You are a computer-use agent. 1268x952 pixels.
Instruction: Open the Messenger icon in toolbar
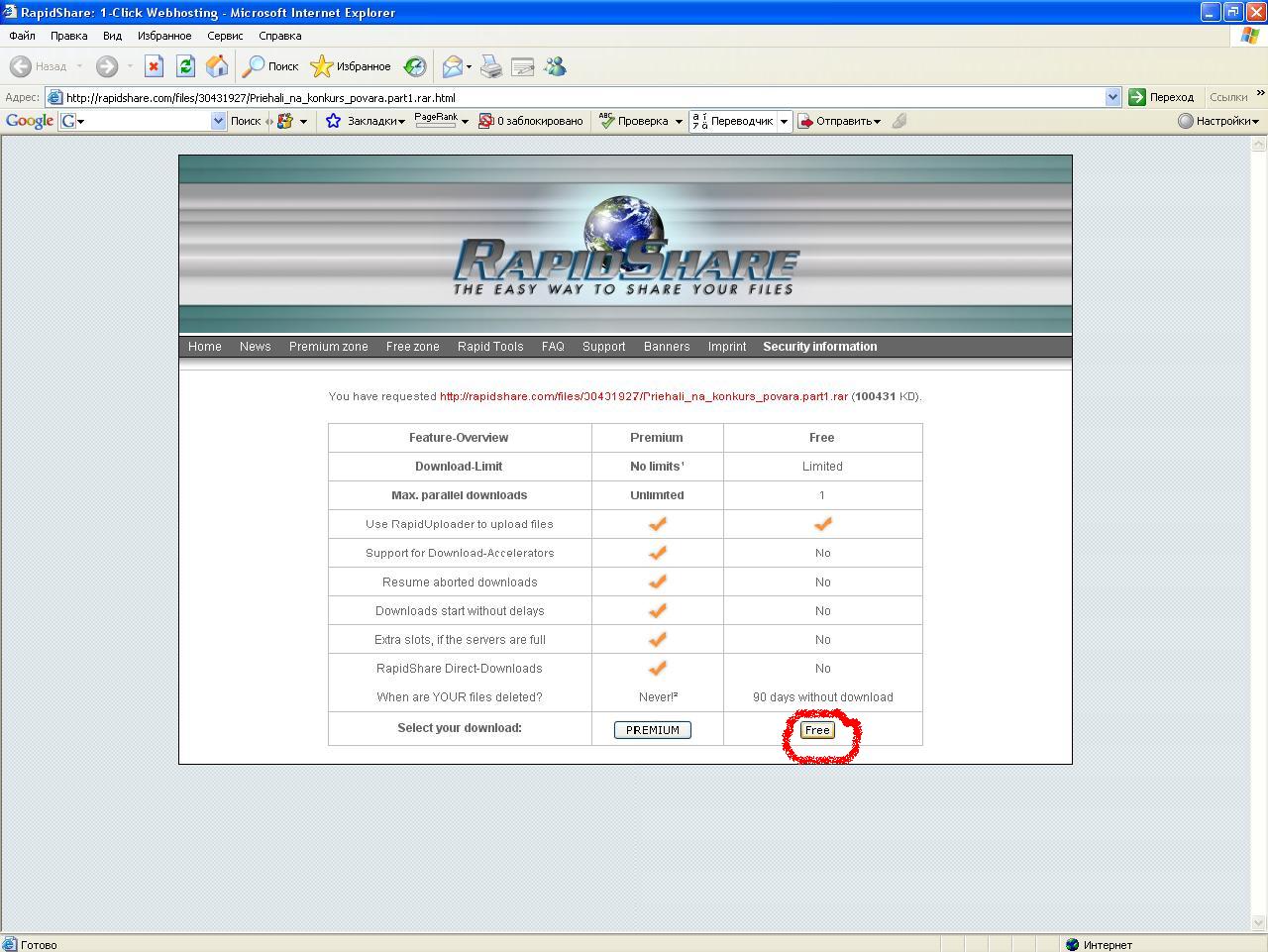[x=555, y=66]
